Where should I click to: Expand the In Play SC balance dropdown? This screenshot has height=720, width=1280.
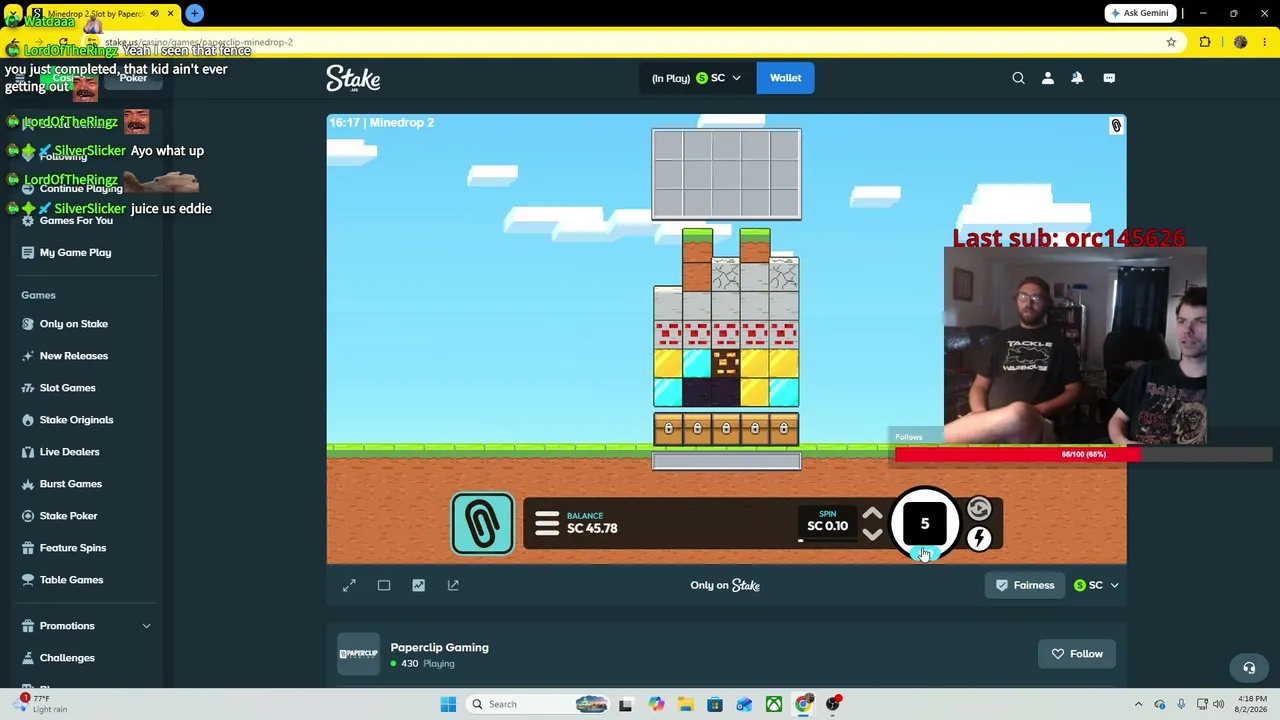point(696,78)
